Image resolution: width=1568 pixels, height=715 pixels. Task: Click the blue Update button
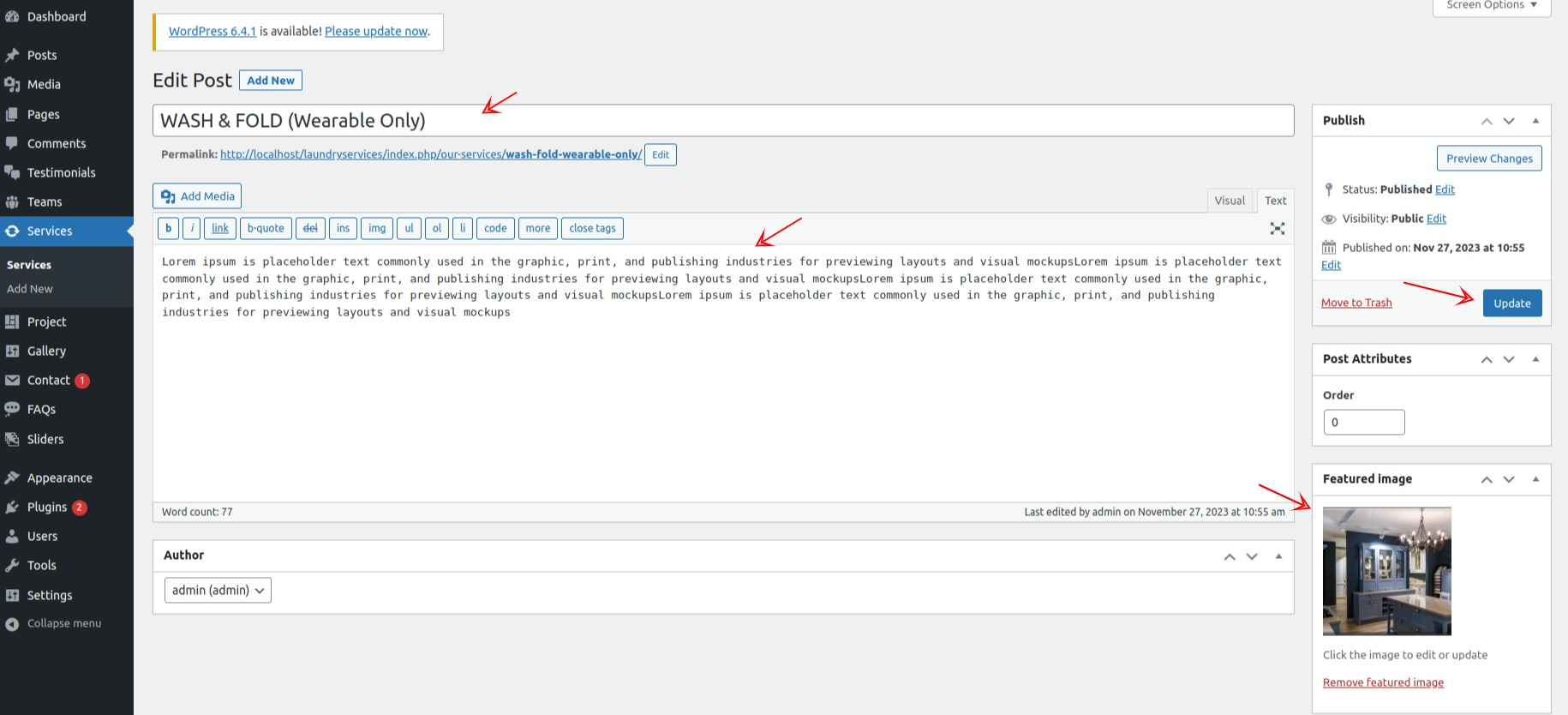(1511, 303)
